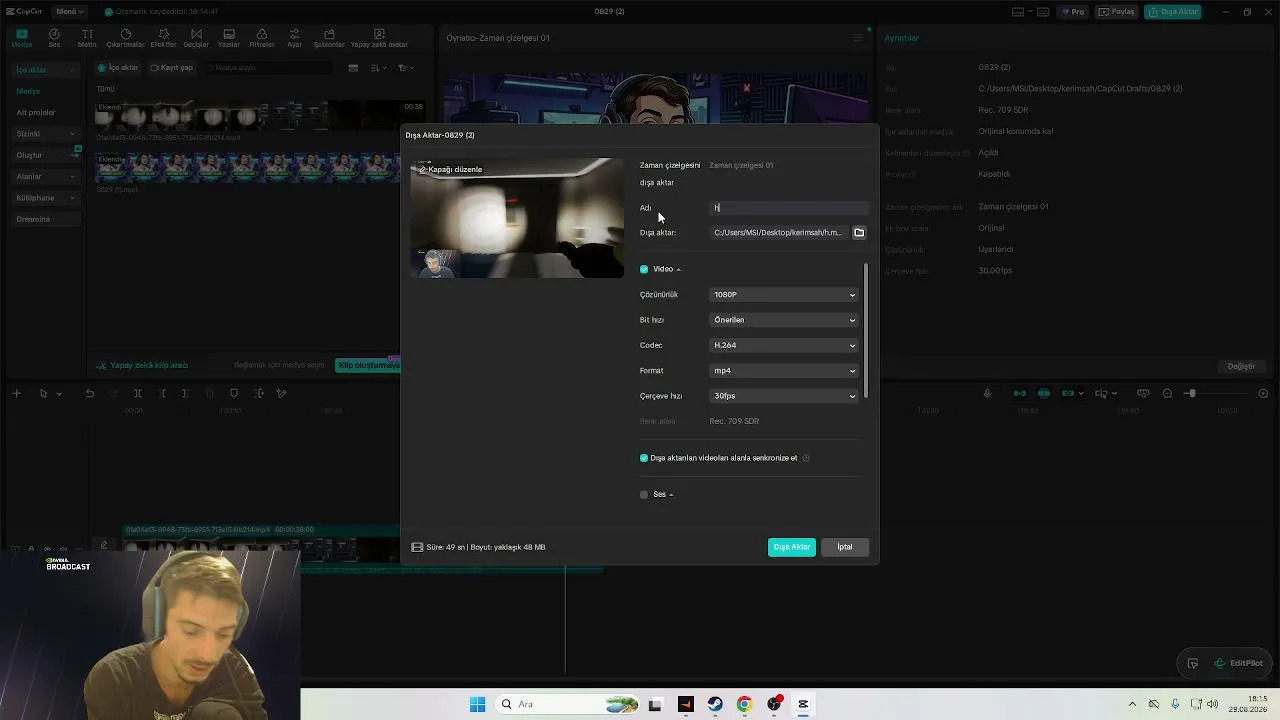Screen dimensions: 1280x720
Task: Click the timeline zoom-out magnifier icon
Action: (1167, 394)
